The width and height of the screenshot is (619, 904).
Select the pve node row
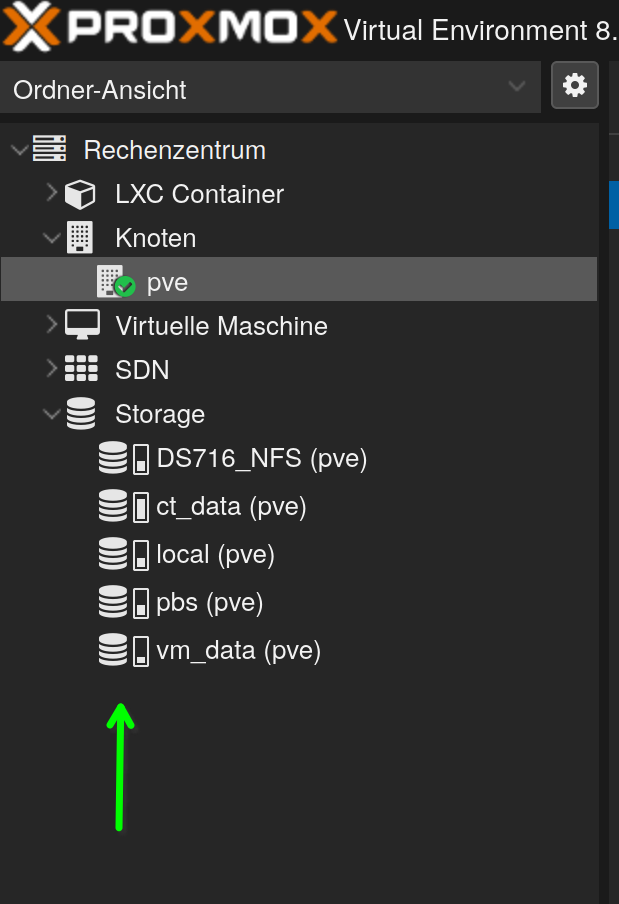(299, 279)
